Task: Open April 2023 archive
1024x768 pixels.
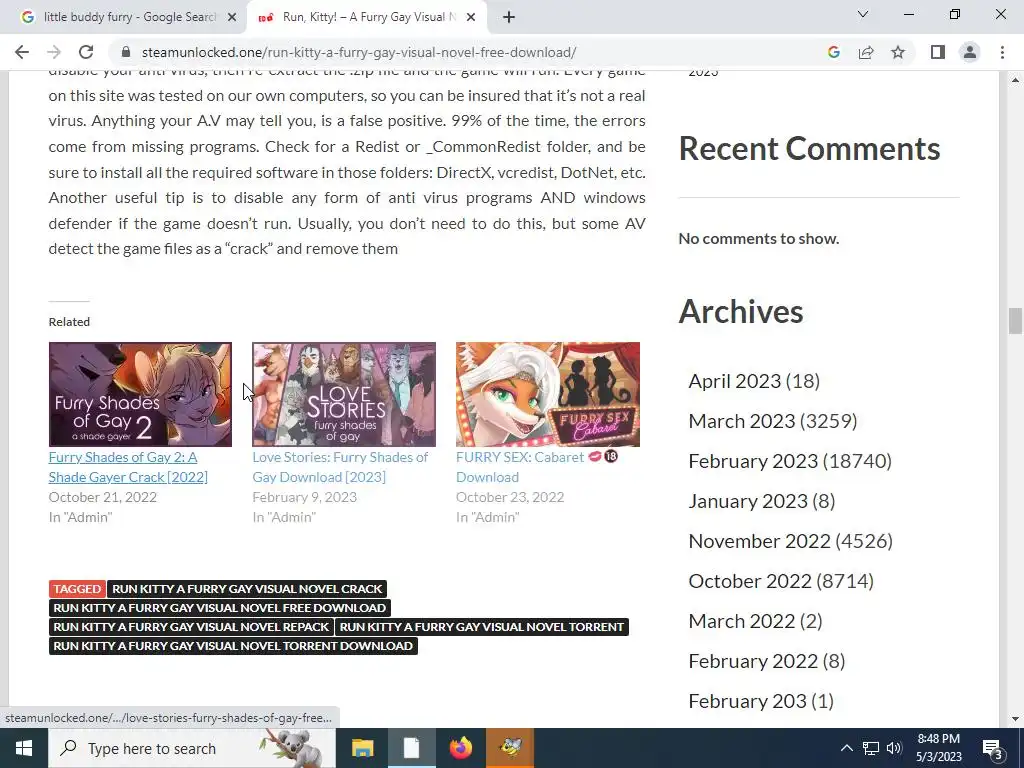Action: tap(735, 381)
